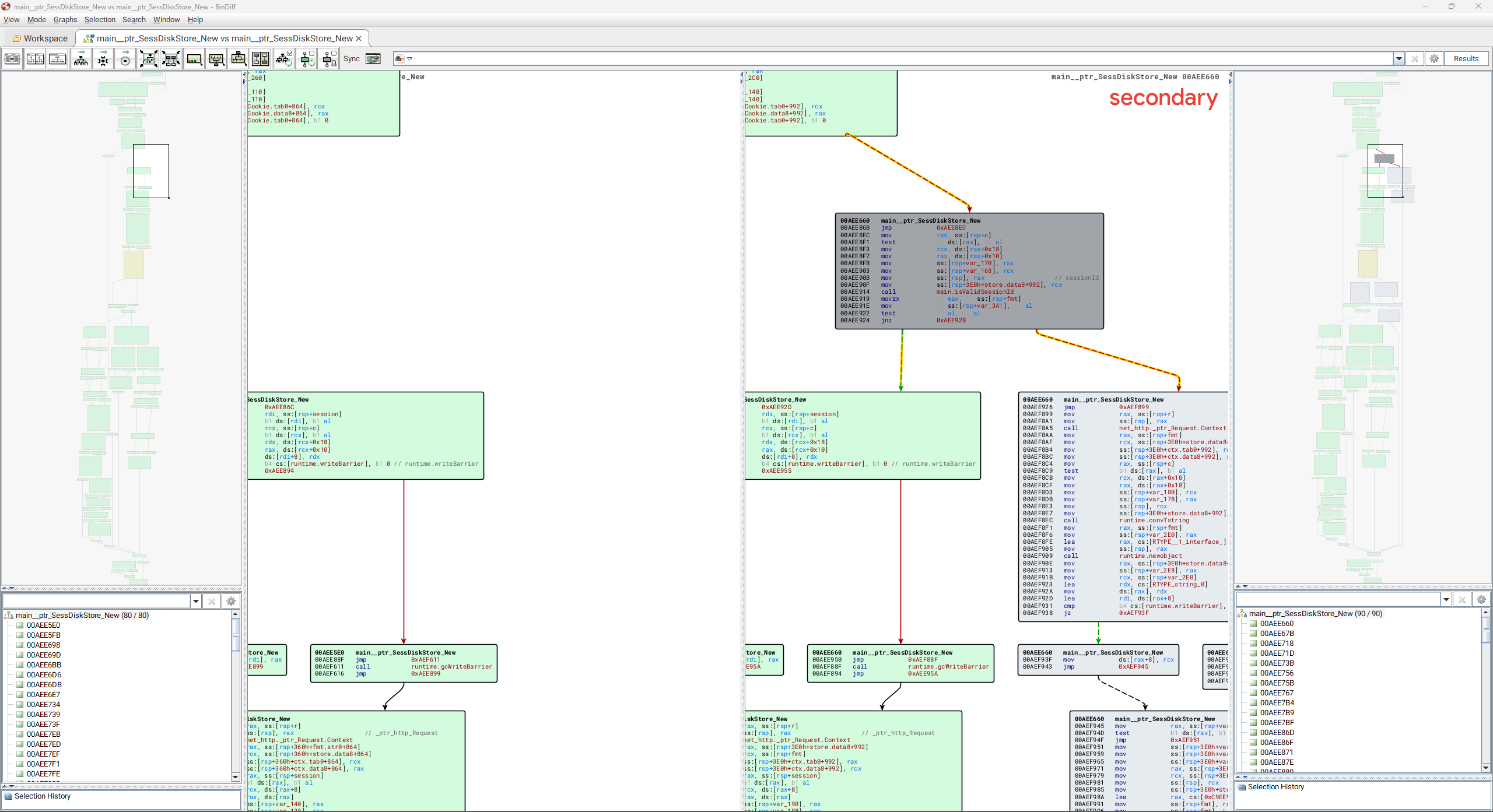Select 00AEE6BB in the left tree
This screenshot has height=812, width=1493.
point(44,665)
